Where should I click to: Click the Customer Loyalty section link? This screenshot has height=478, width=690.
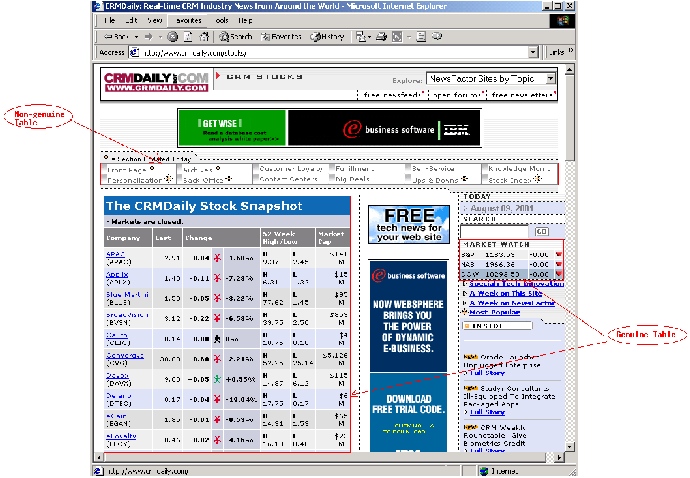(291, 169)
